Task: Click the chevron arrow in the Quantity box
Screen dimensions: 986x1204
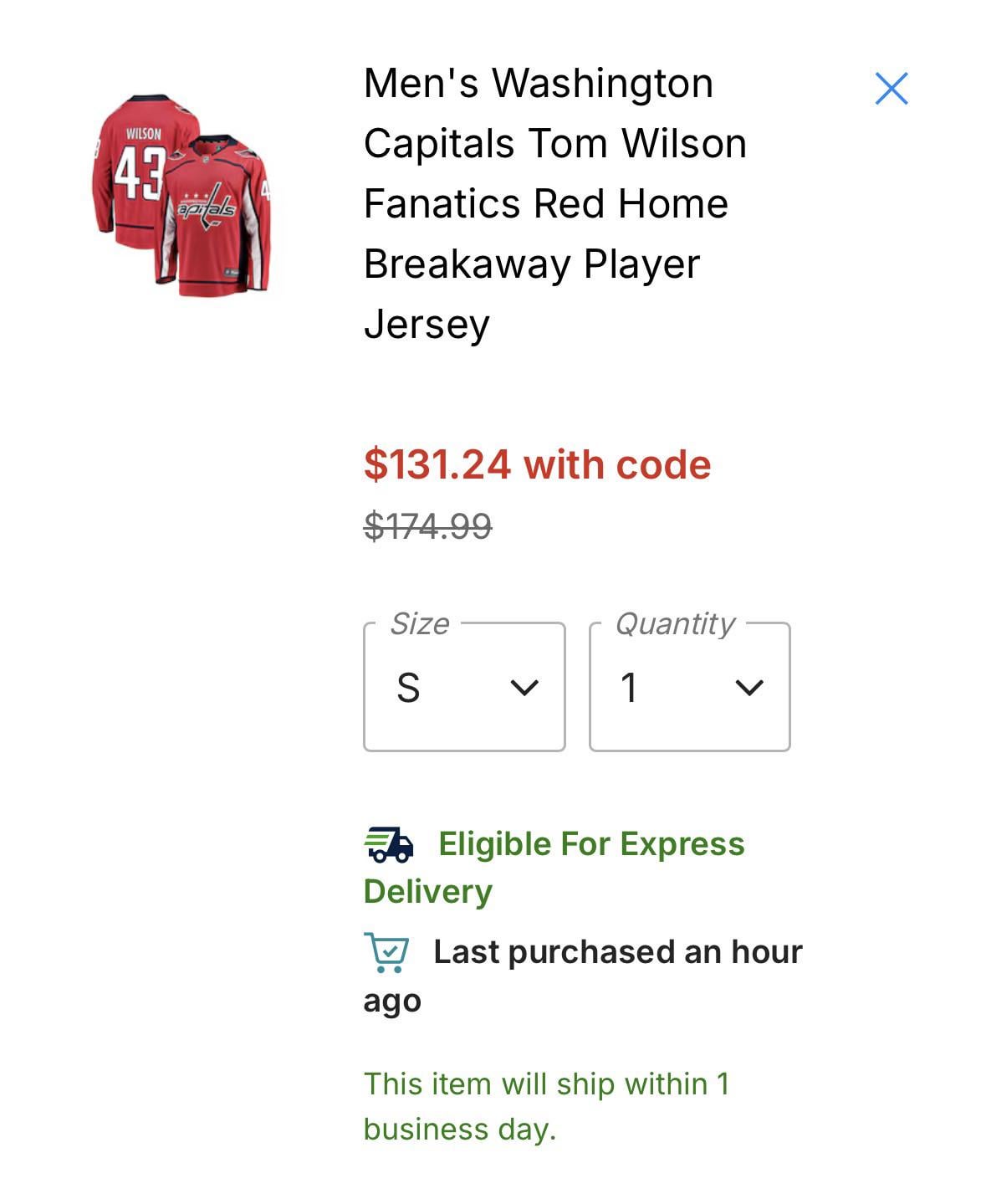Action: tap(749, 688)
